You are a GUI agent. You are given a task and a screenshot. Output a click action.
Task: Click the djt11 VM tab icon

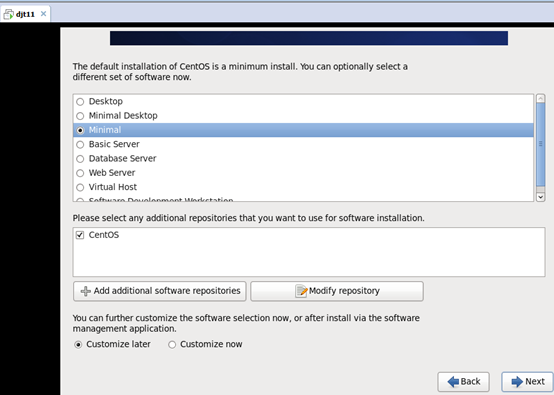(8, 14)
